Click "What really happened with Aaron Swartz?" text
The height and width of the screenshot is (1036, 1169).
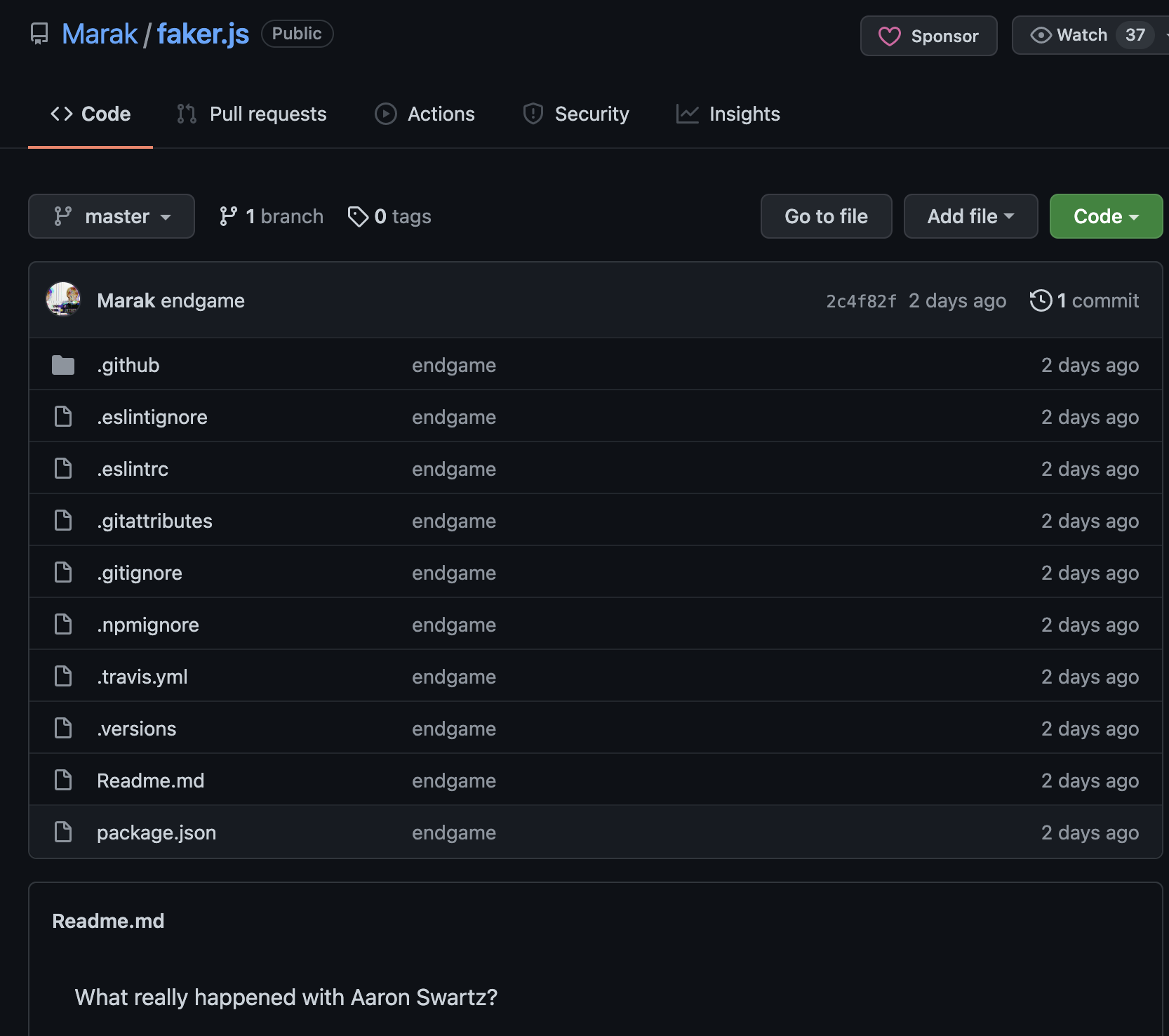click(x=286, y=997)
